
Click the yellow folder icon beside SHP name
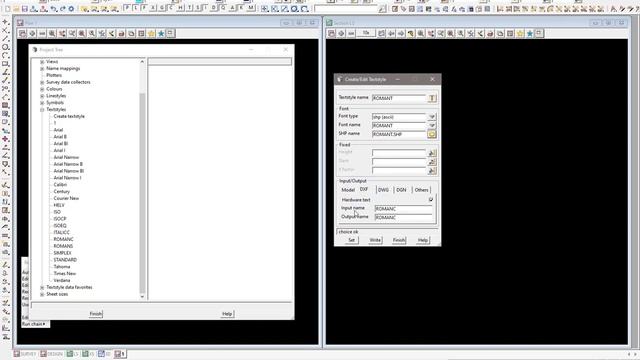tap(432, 134)
